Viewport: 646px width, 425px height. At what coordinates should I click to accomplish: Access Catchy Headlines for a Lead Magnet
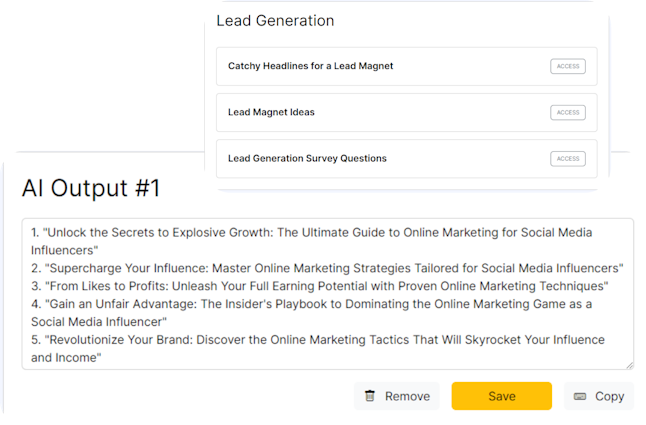(567, 66)
